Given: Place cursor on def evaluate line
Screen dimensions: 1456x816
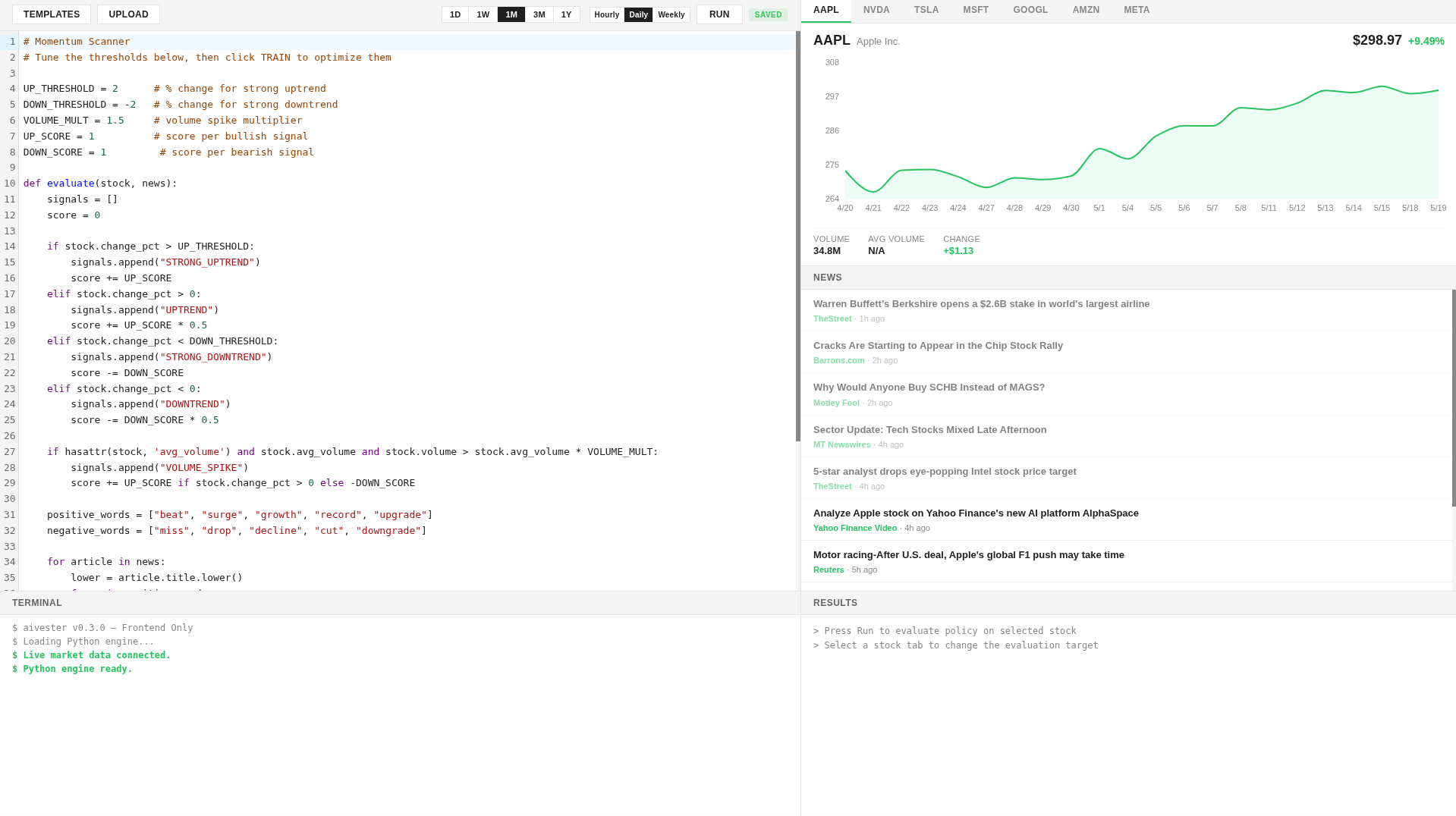Looking at the screenshot, I should tap(409, 184).
